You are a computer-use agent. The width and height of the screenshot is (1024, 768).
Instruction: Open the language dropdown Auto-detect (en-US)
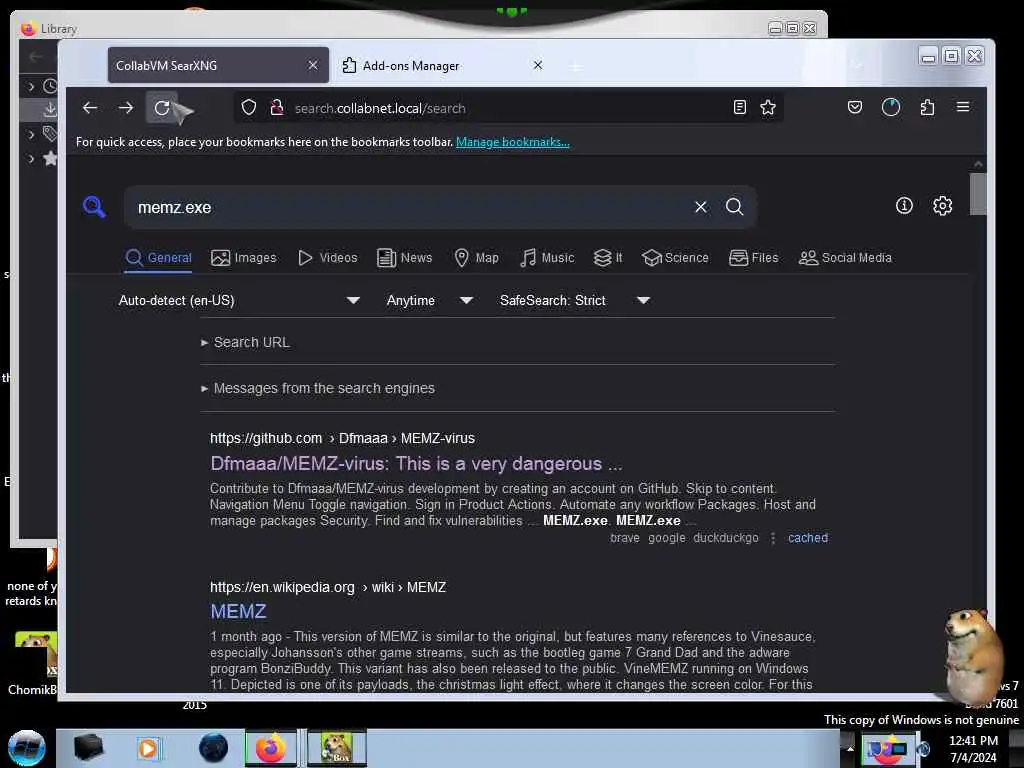[239, 300]
